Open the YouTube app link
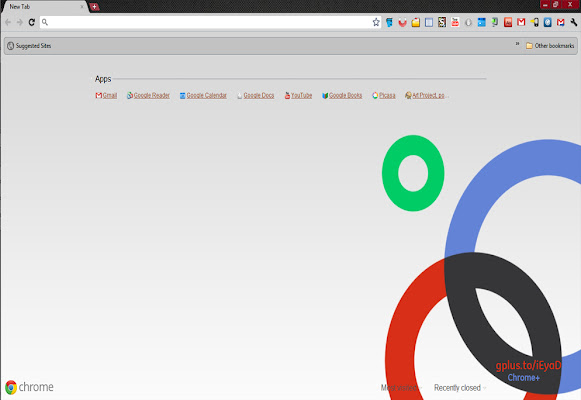Viewport: 581px width, 400px height. click(x=298, y=96)
